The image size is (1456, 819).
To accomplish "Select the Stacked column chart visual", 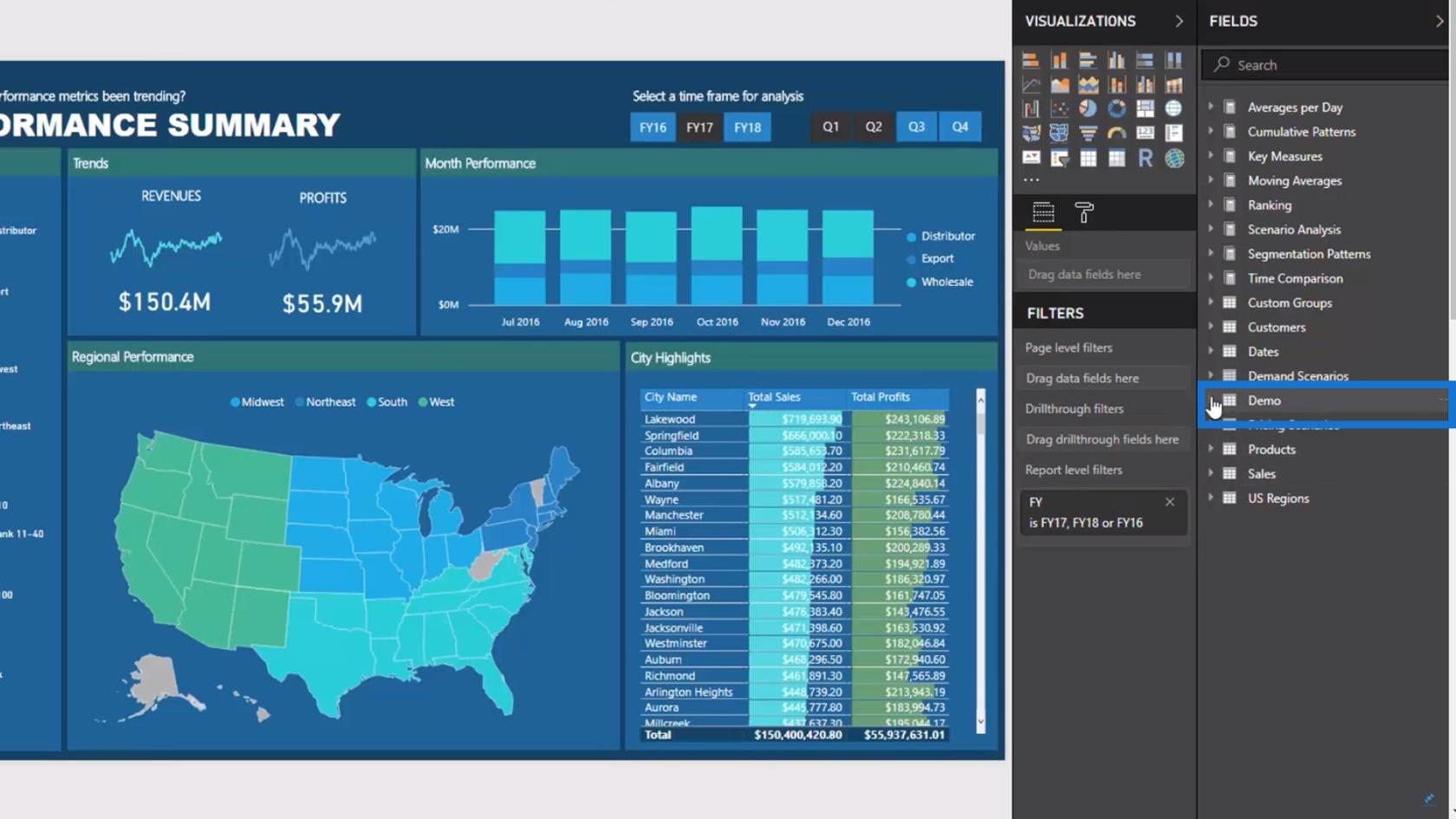I will click(x=1059, y=60).
